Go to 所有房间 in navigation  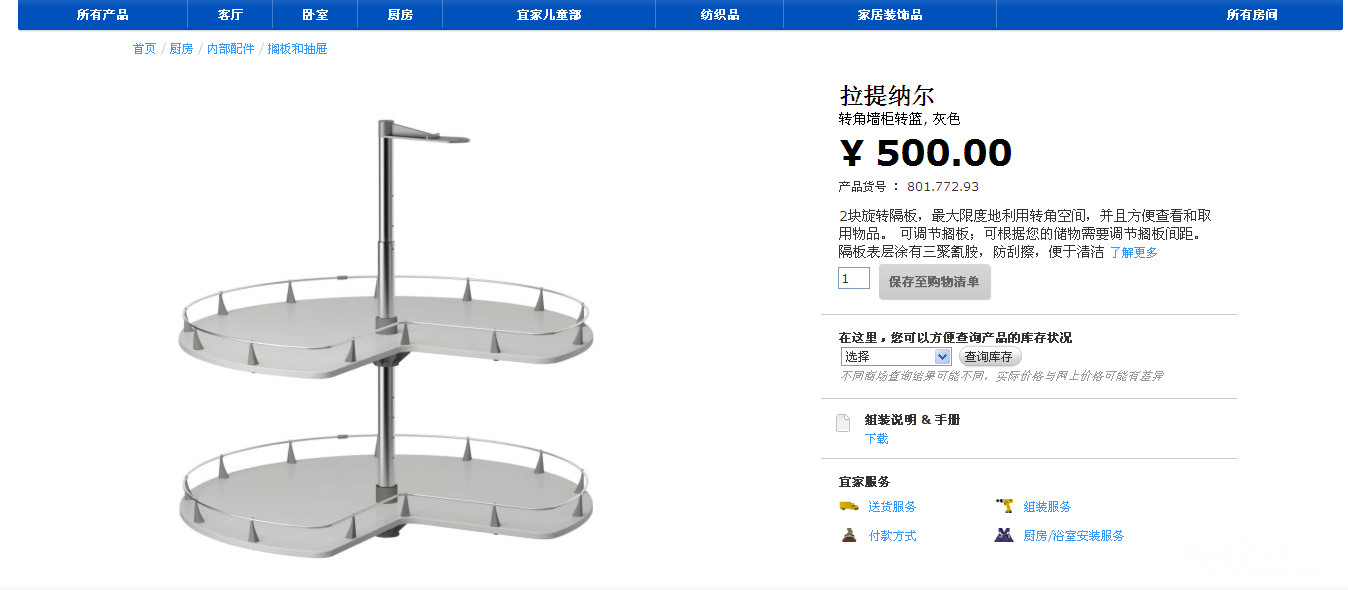[1252, 15]
